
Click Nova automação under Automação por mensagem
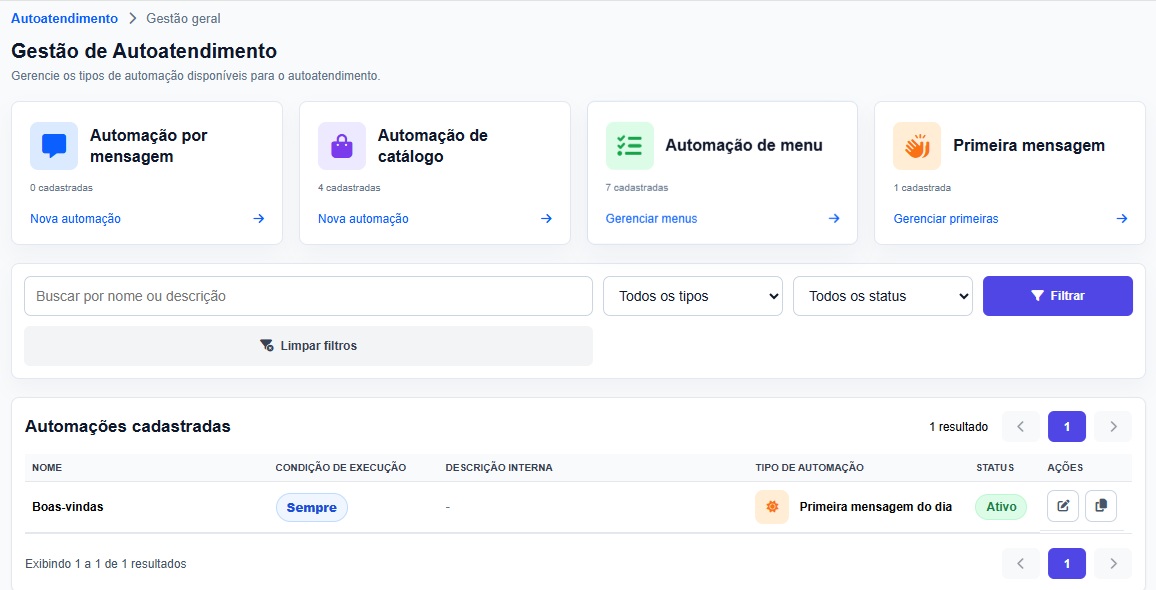75,219
